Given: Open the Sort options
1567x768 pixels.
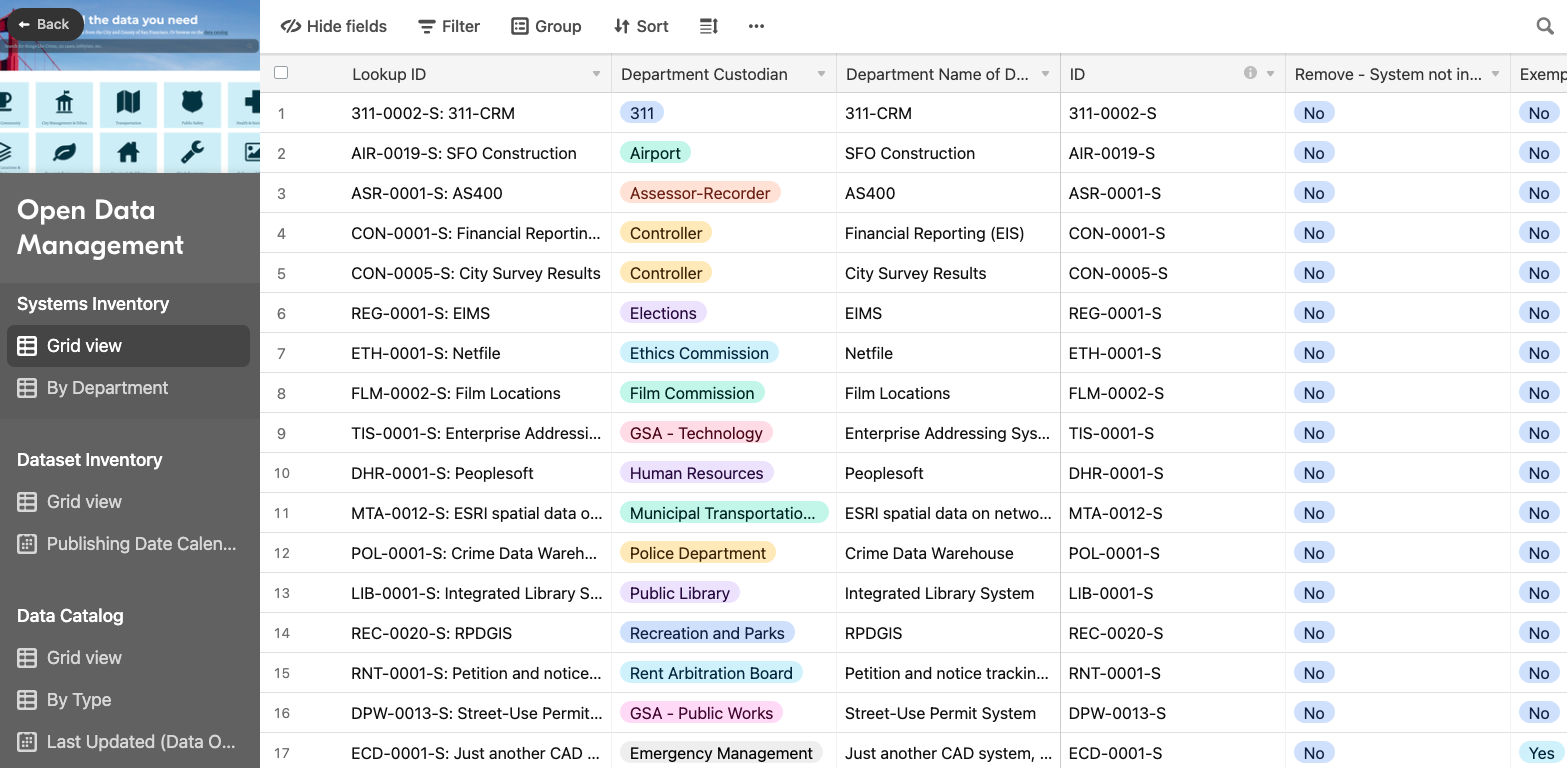Looking at the screenshot, I should (640, 26).
